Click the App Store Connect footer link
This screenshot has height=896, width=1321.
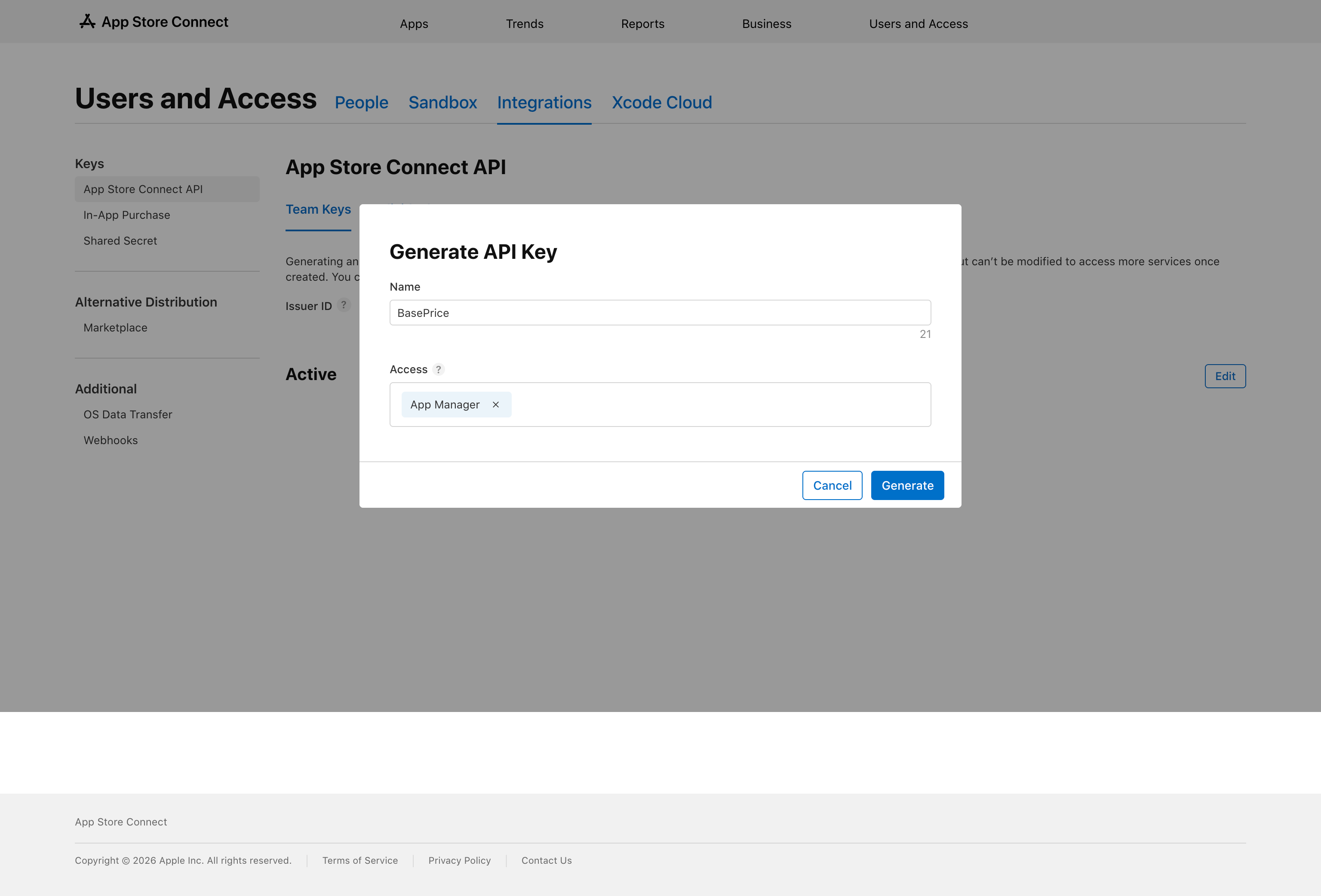coord(120,822)
